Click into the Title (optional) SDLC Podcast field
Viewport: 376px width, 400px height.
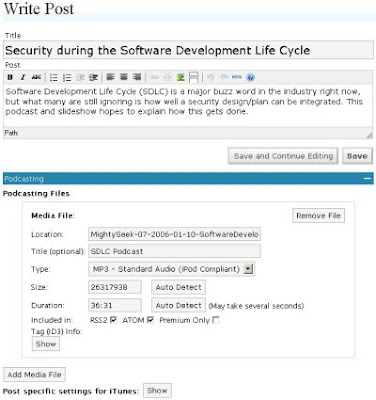(x=174, y=251)
